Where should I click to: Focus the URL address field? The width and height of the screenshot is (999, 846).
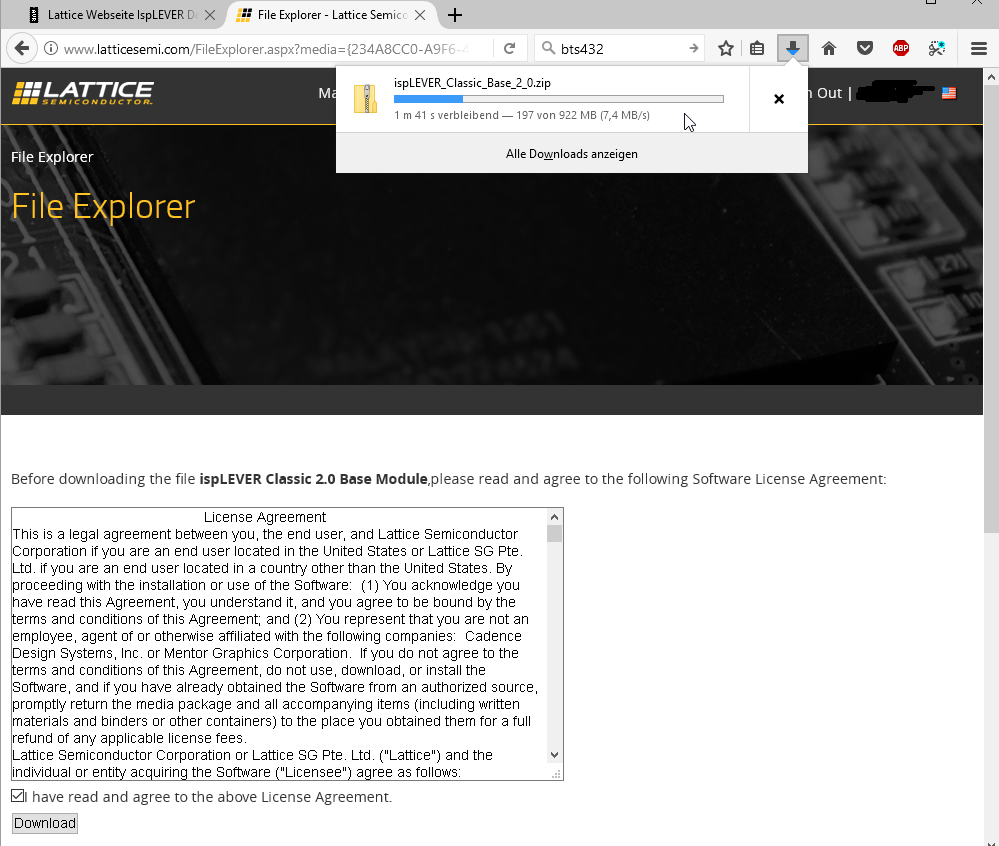pos(266,48)
